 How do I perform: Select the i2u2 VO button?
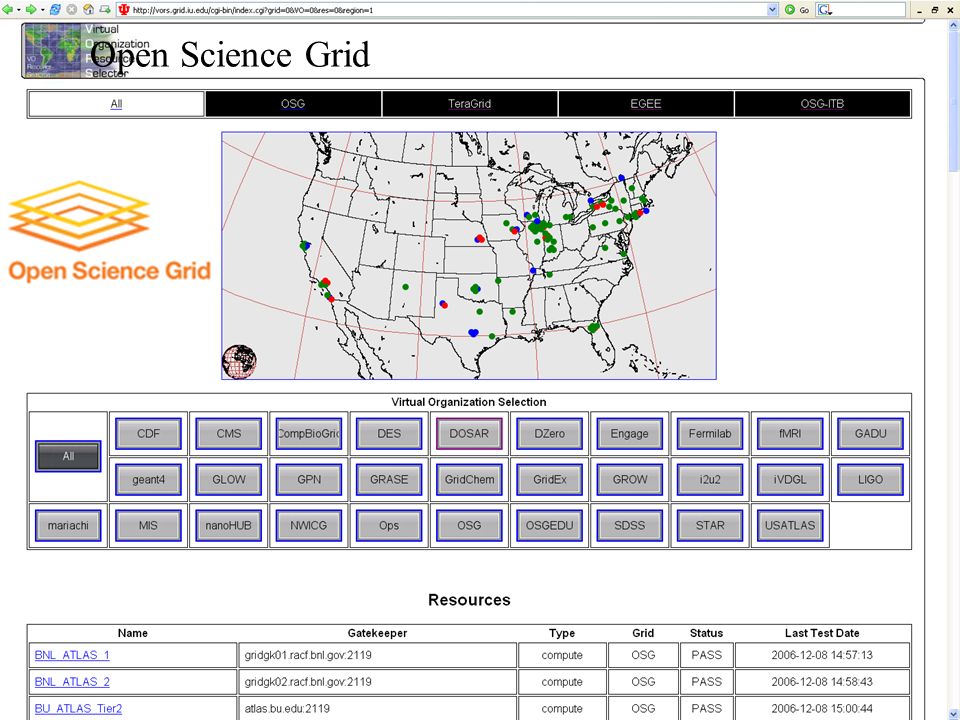[x=710, y=479]
